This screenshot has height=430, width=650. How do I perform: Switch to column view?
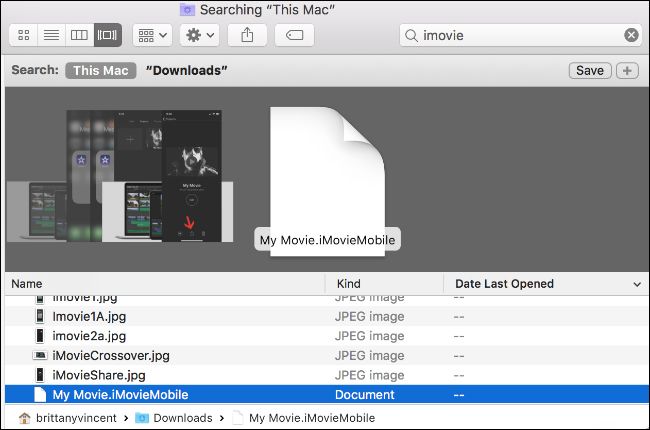coord(79,35)
